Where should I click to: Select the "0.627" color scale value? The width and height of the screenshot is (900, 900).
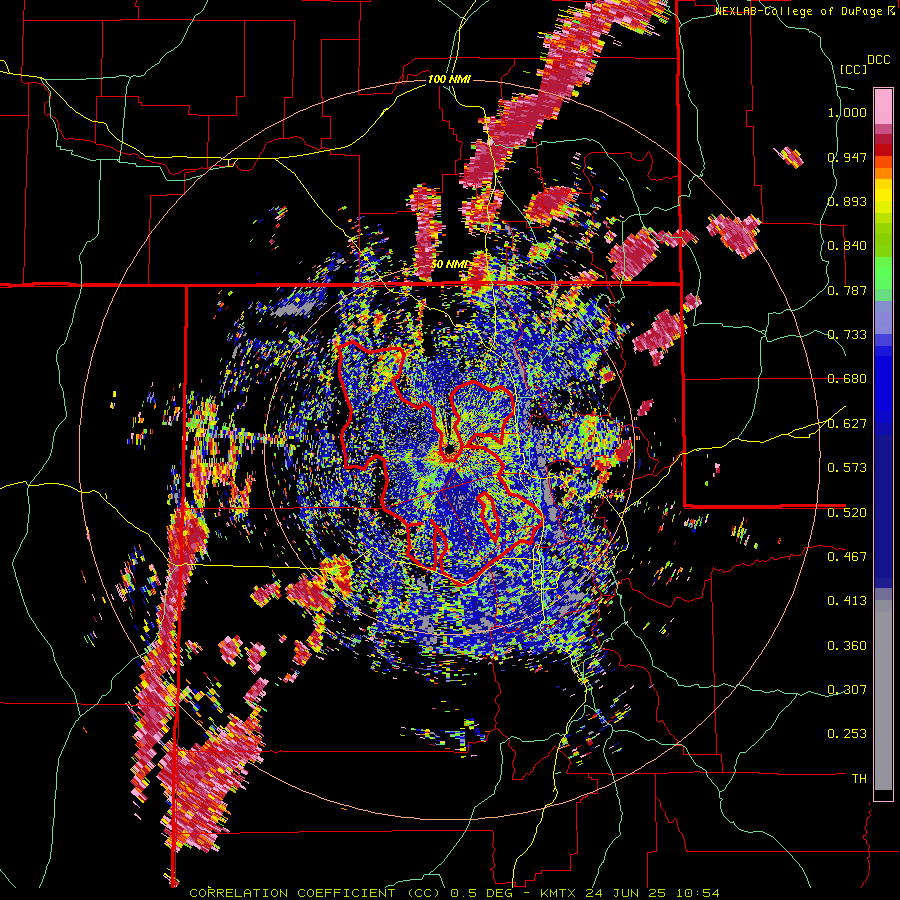click(847, 424)
